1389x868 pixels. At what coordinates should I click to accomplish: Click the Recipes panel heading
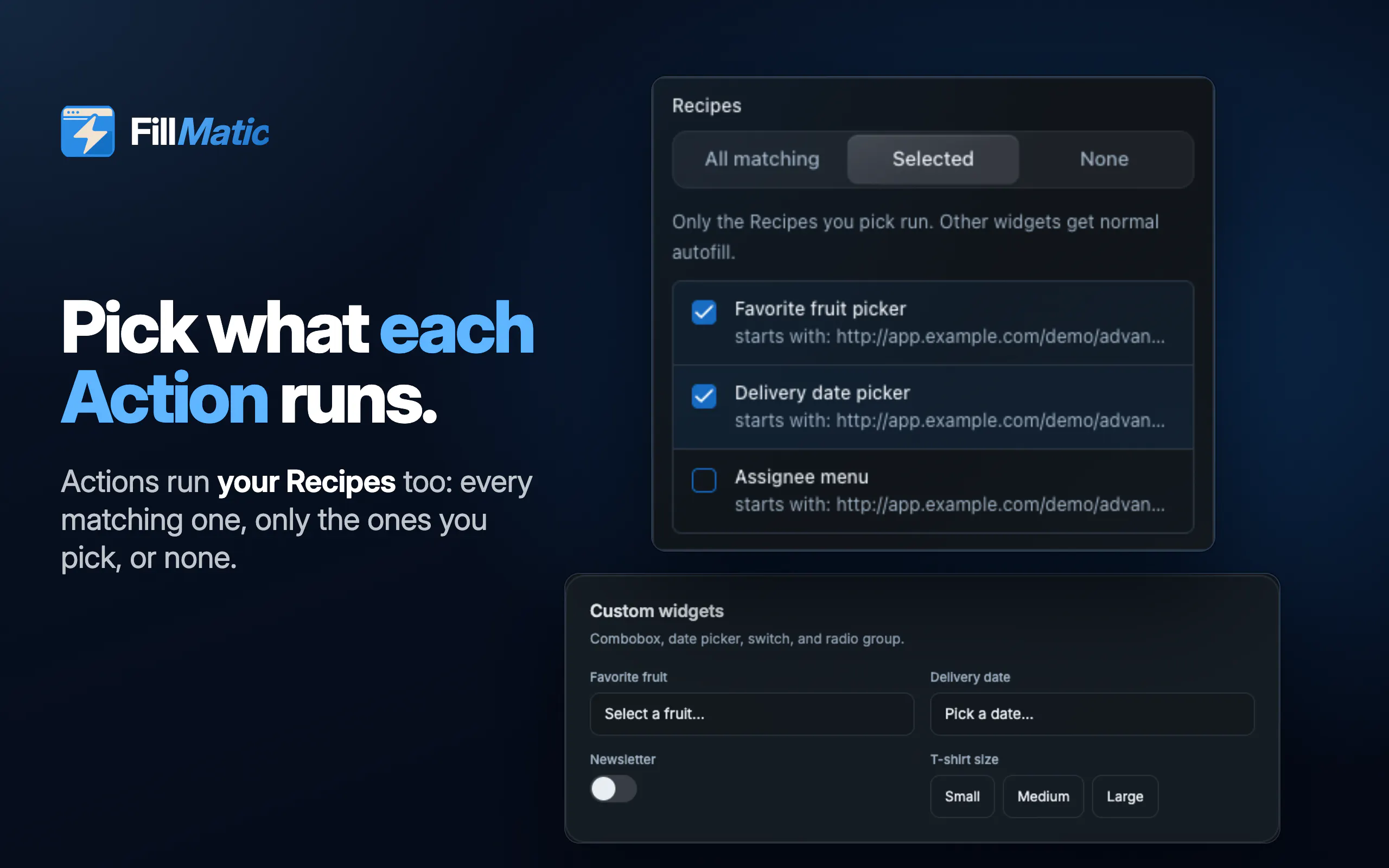pos(706,106)
